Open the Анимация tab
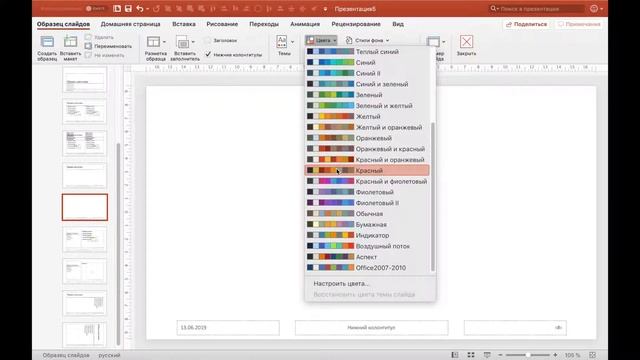The image size is (640, 360). coord(305,24)
